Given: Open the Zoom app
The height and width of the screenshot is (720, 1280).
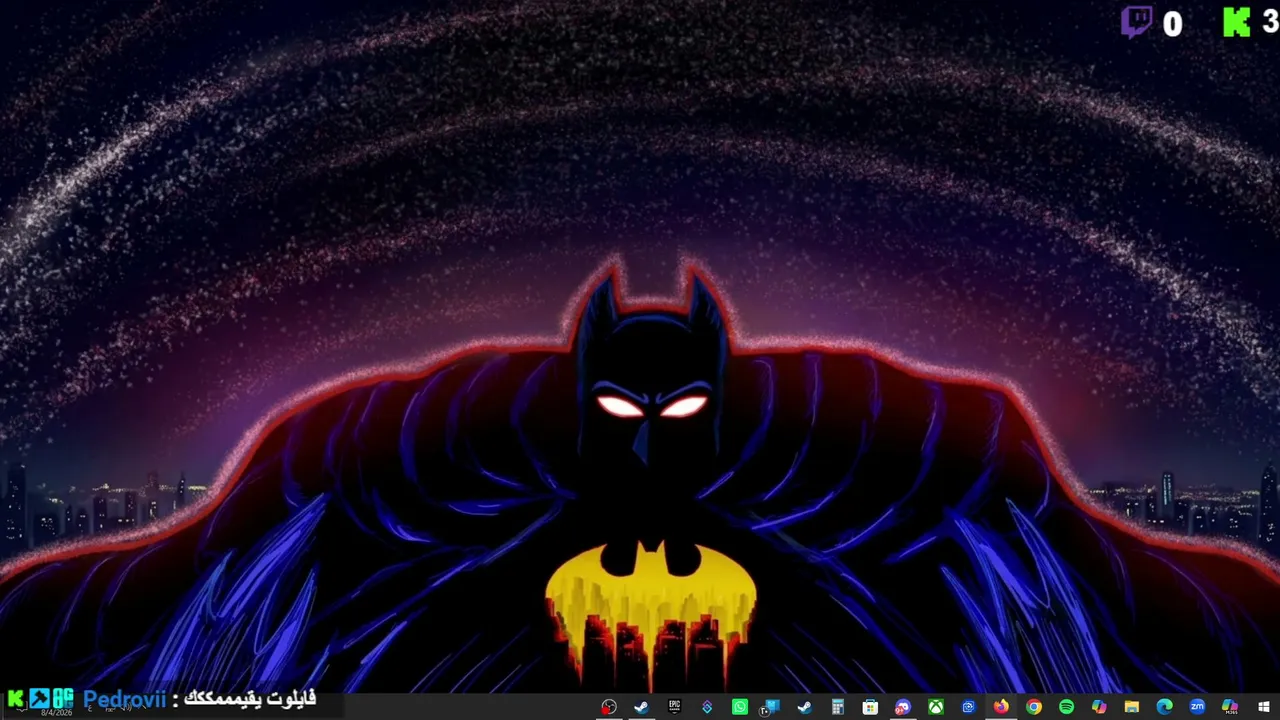Looking at the screenshot, I should point(1197,707).
